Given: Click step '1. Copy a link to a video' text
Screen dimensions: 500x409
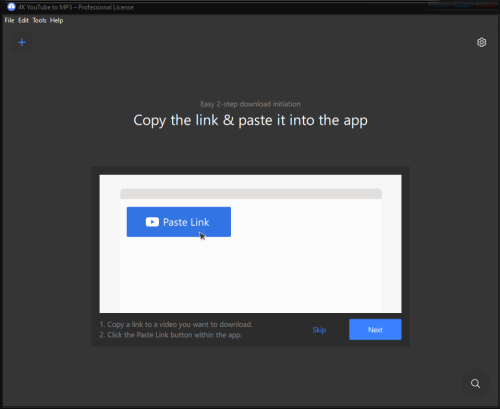Looking at the screenshot, I should [176, 324].
